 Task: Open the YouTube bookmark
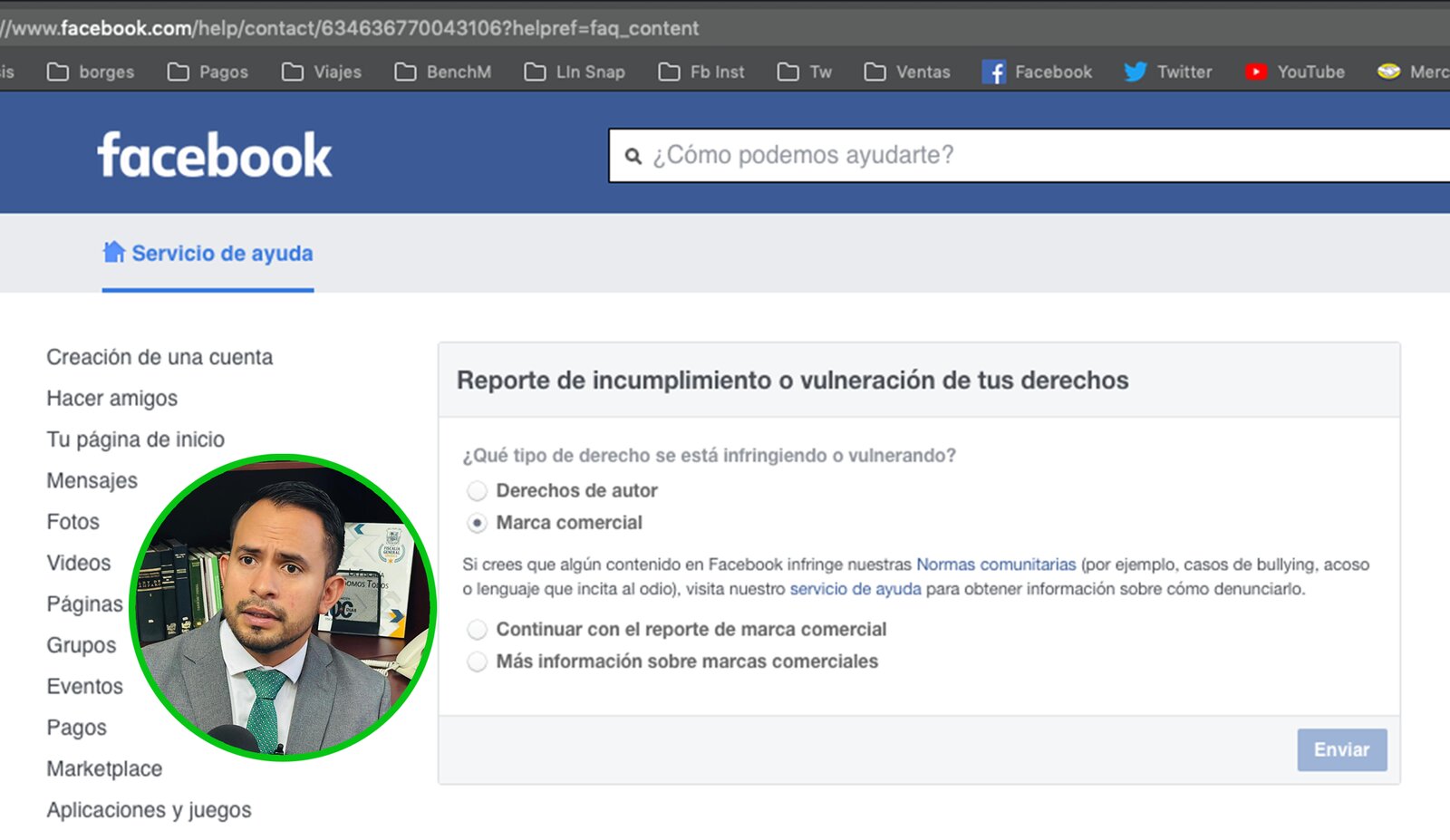click(1294, 72)
